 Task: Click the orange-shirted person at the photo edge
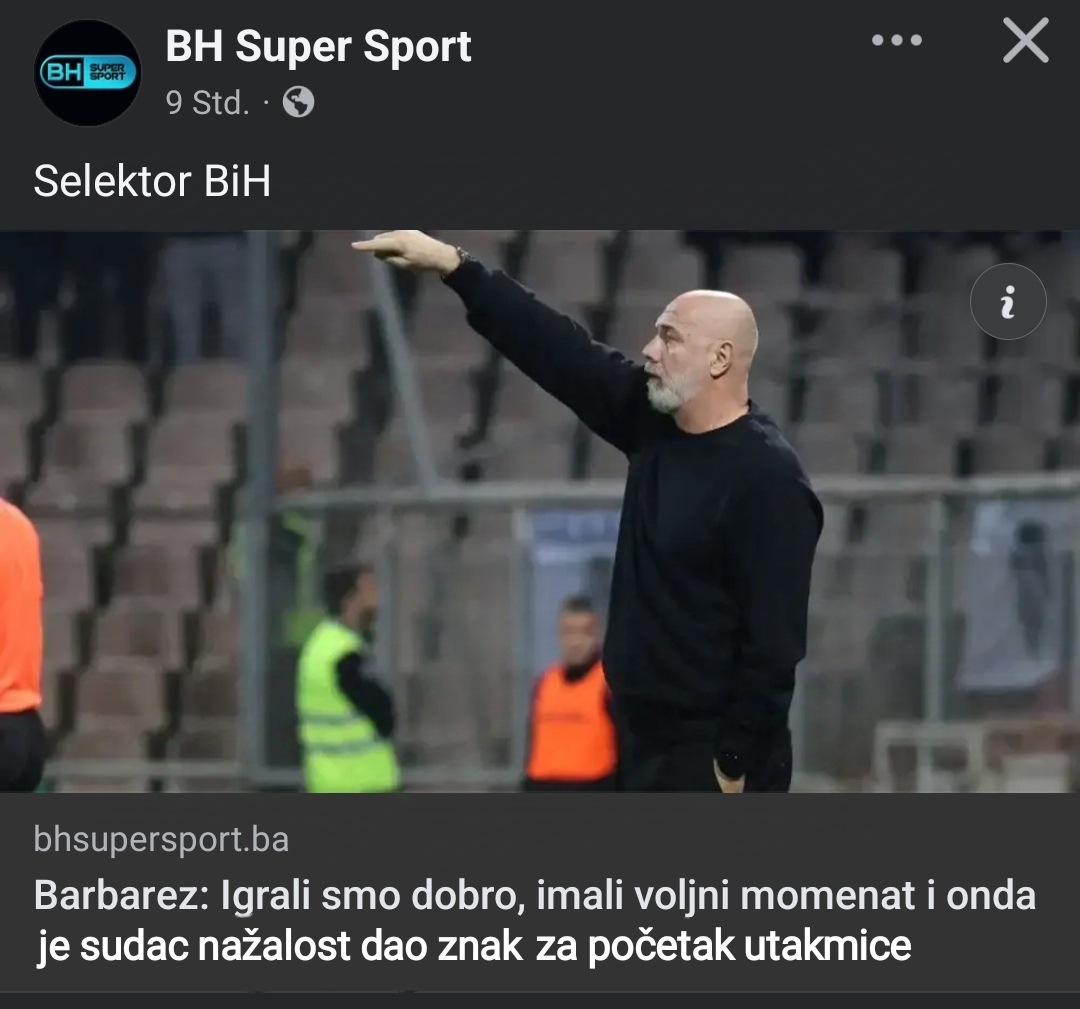(x=21, y=644)
